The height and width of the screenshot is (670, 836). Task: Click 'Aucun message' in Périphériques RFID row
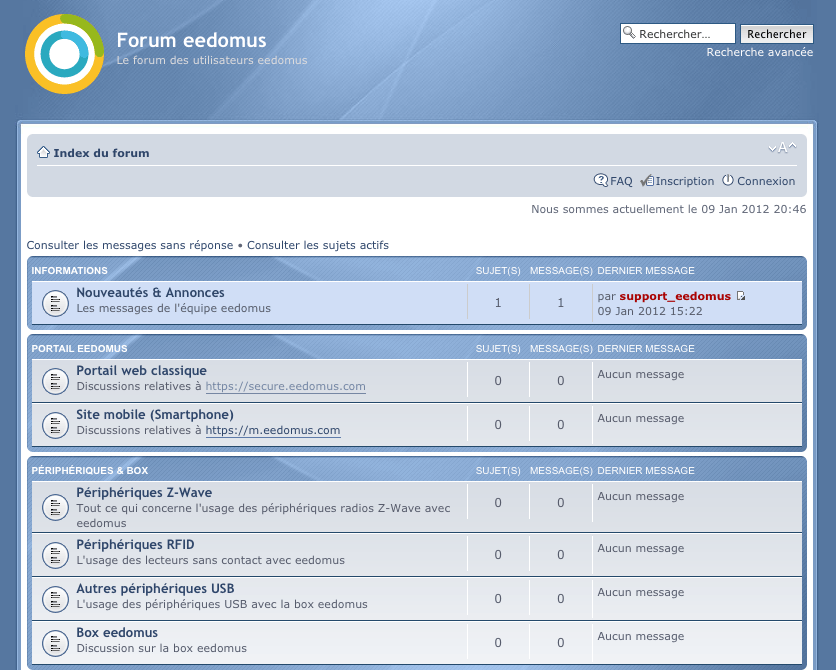pos(640,548)
